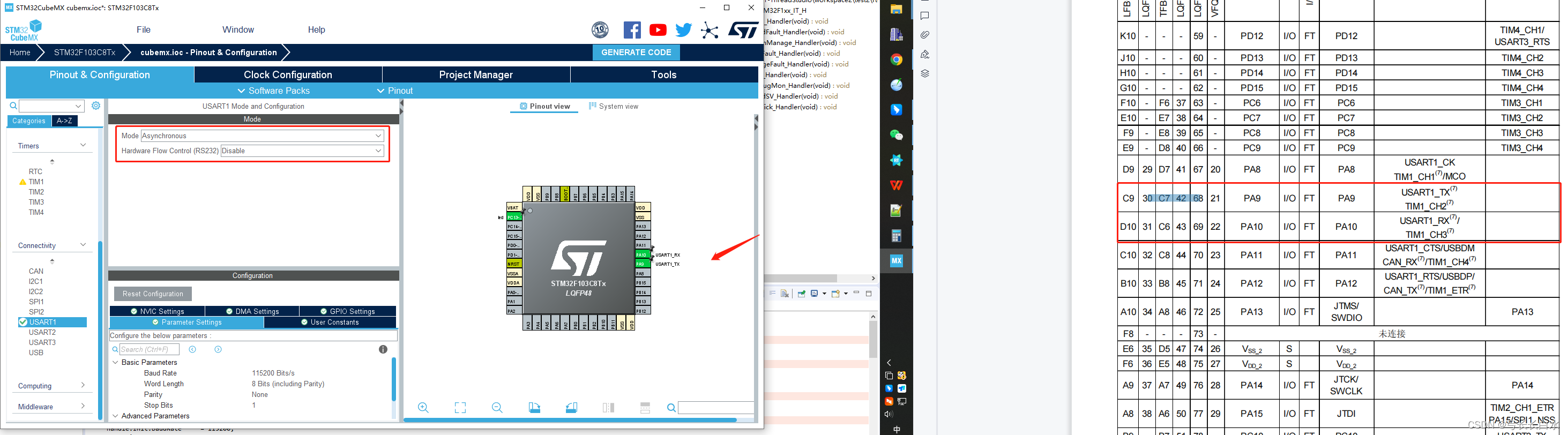Viewport: 1568px width, 435px height.
Task: Open Software Packs dropdown menu
Action: pyautogui.click(x=273, y=91)
